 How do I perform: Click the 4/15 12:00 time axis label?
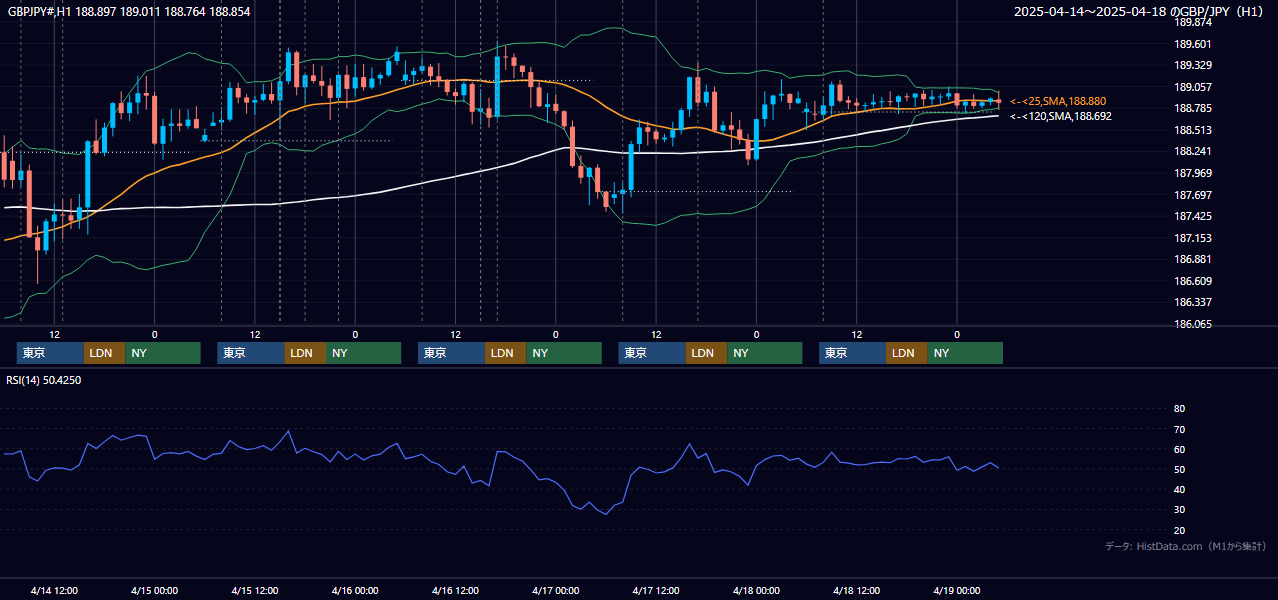tap(255, 590)
